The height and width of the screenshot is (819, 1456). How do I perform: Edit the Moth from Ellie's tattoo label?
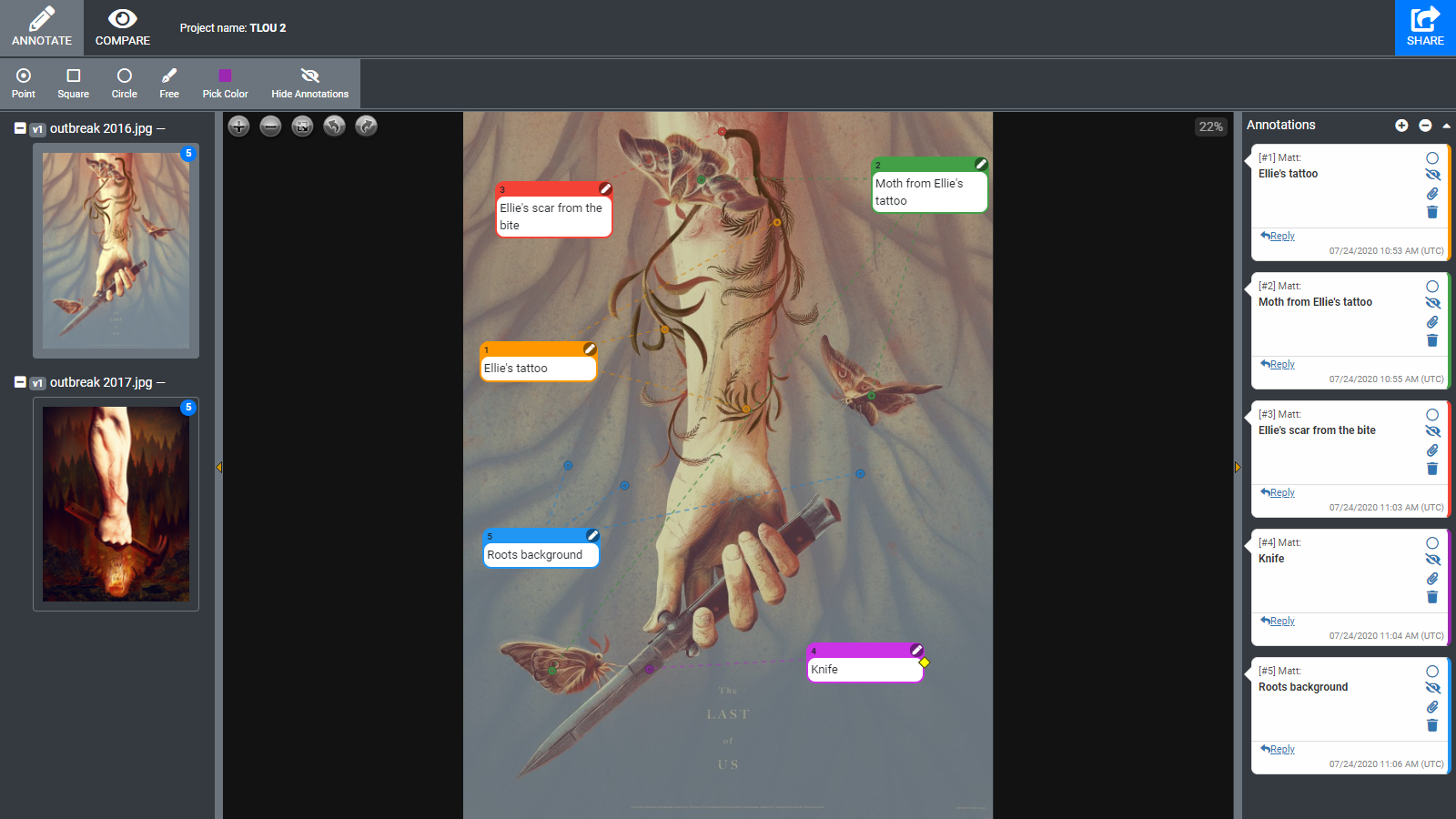(981, 164)
